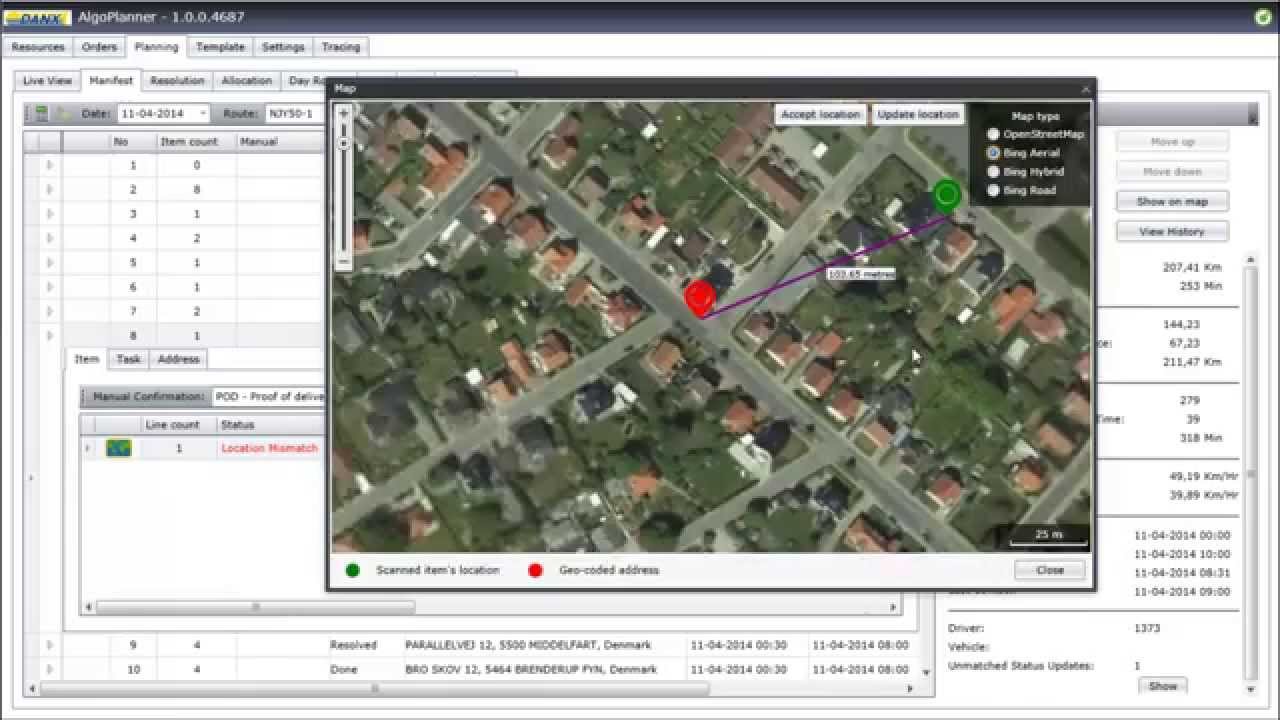This screenshot has width=1280, height=720.
Task: Zoom out with the map minus button
Action: click(344, 261)
